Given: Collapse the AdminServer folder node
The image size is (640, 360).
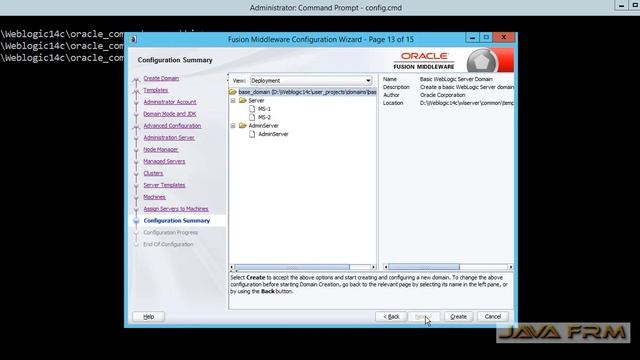Looking at the screenshot, I should coord(233,126).
